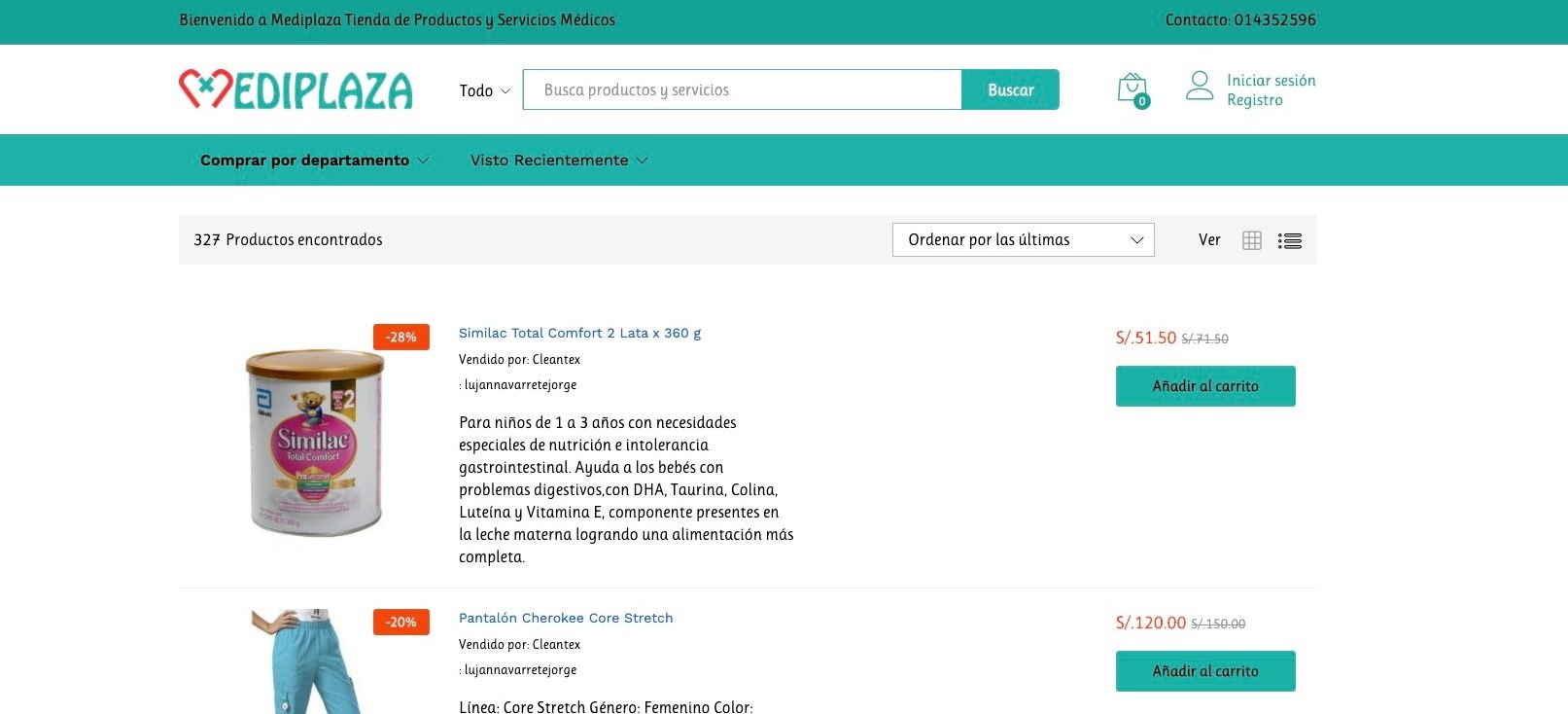
Task: Open the 'Iniciar sesión' link
Action: [1271, 81]
